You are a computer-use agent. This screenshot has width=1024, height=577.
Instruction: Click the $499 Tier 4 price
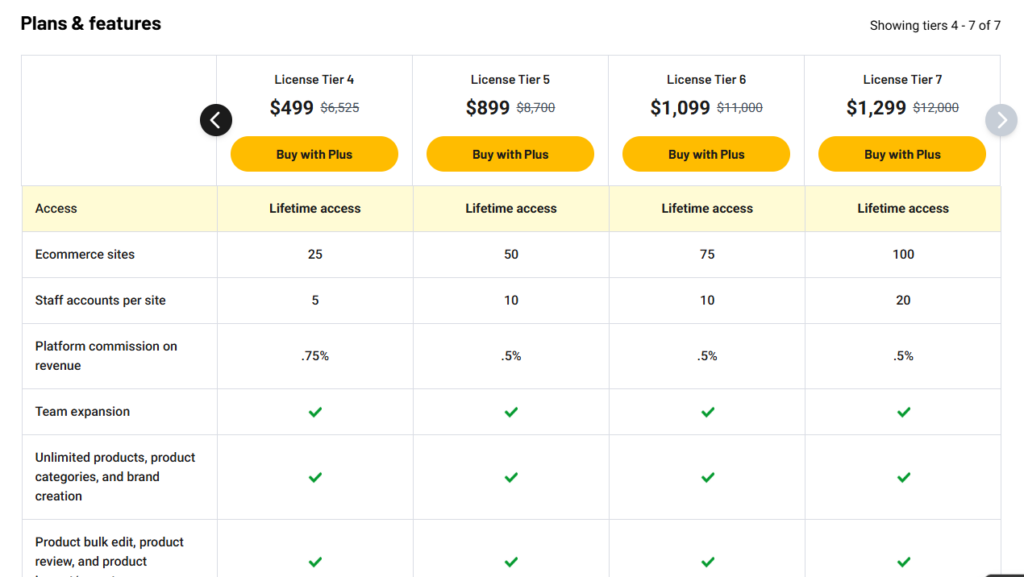point(291,108)
